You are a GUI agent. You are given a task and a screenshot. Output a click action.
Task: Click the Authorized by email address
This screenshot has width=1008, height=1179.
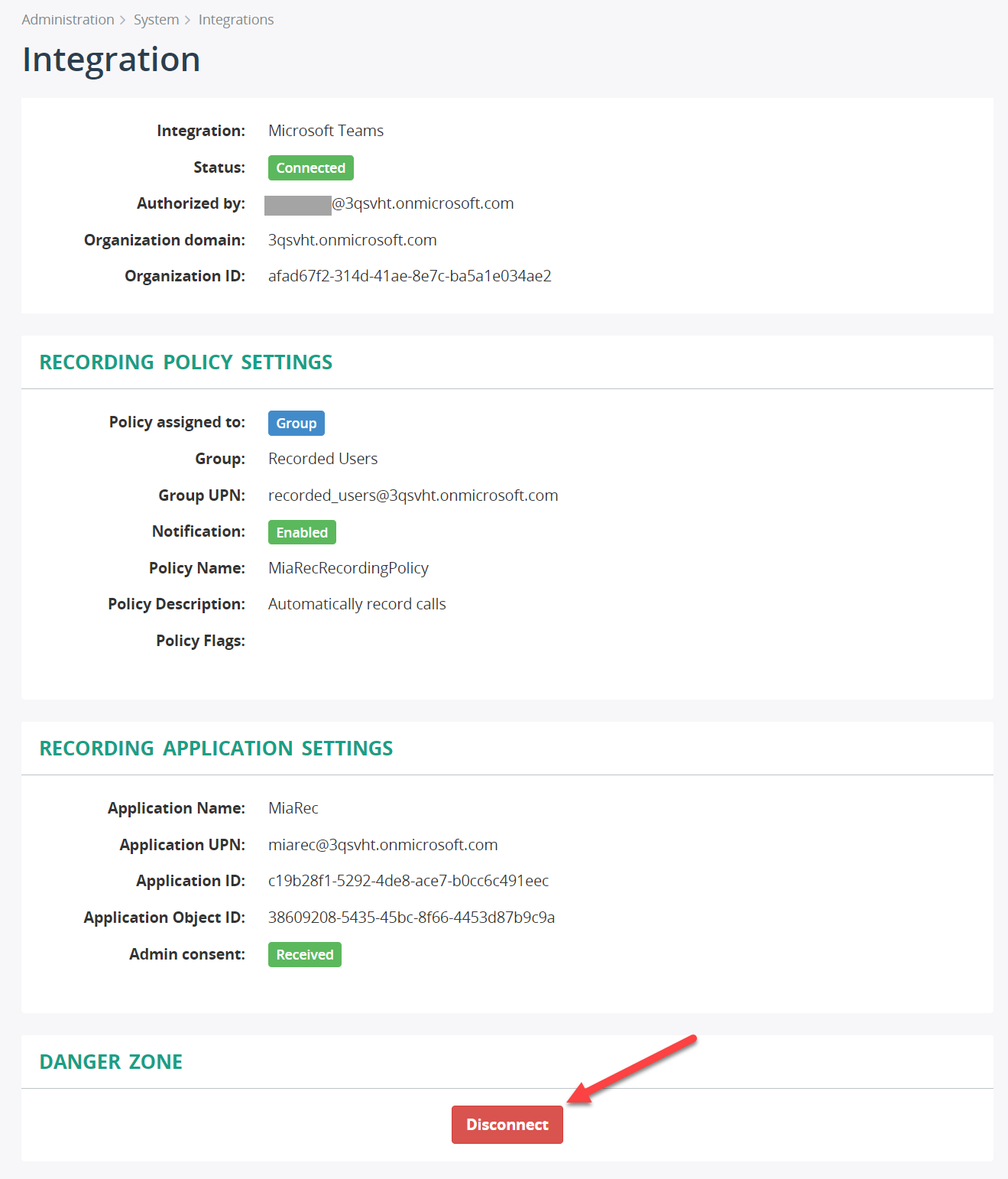click(390, 204)
